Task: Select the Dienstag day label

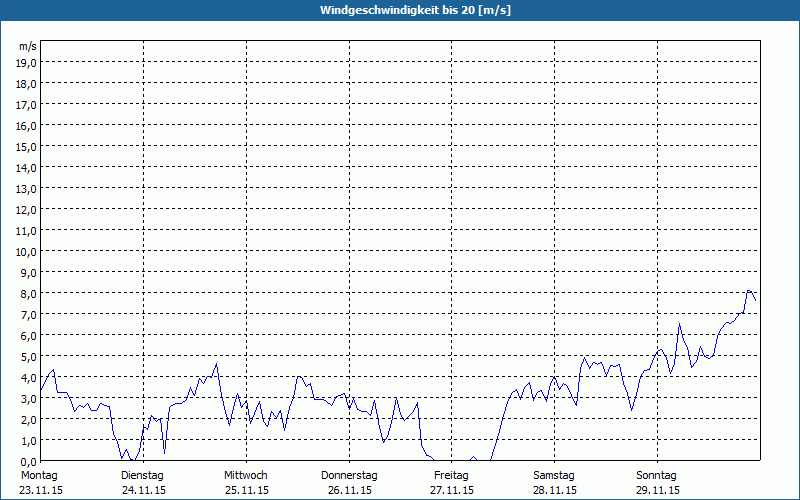Action: pos(142,476)
